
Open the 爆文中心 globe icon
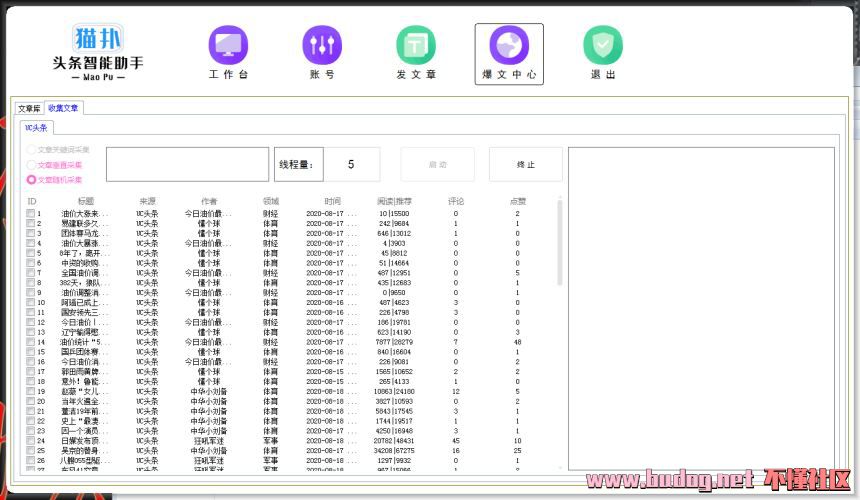pos(509,46)
